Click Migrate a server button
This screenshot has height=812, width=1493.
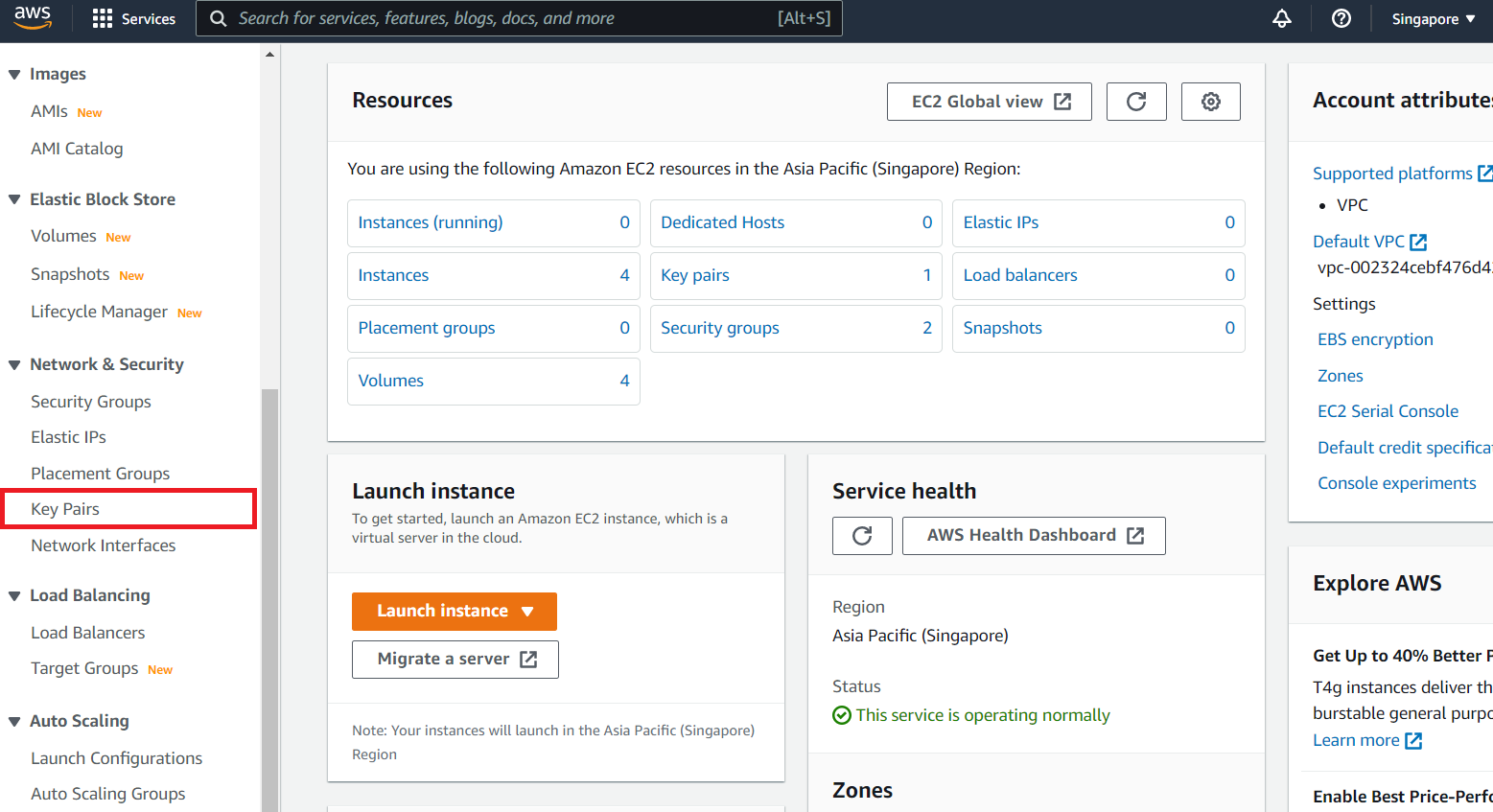tap(455, 660)
